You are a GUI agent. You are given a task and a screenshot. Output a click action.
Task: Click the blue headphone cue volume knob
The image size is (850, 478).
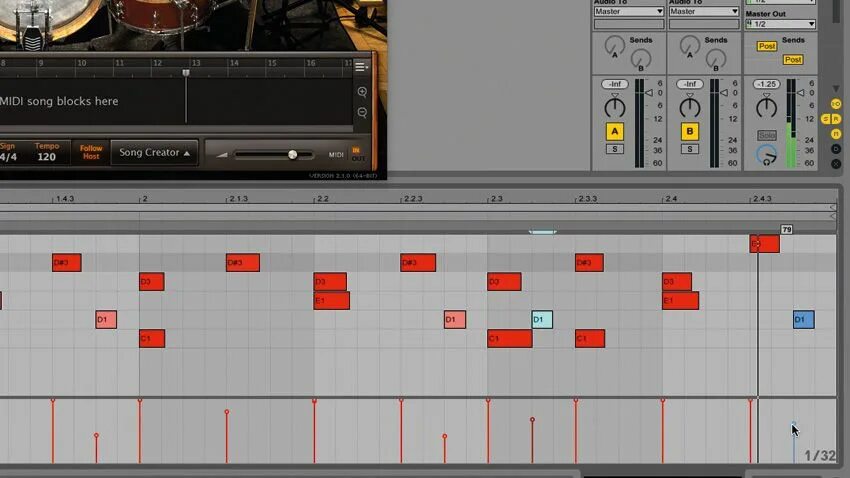tap(767, 156)
